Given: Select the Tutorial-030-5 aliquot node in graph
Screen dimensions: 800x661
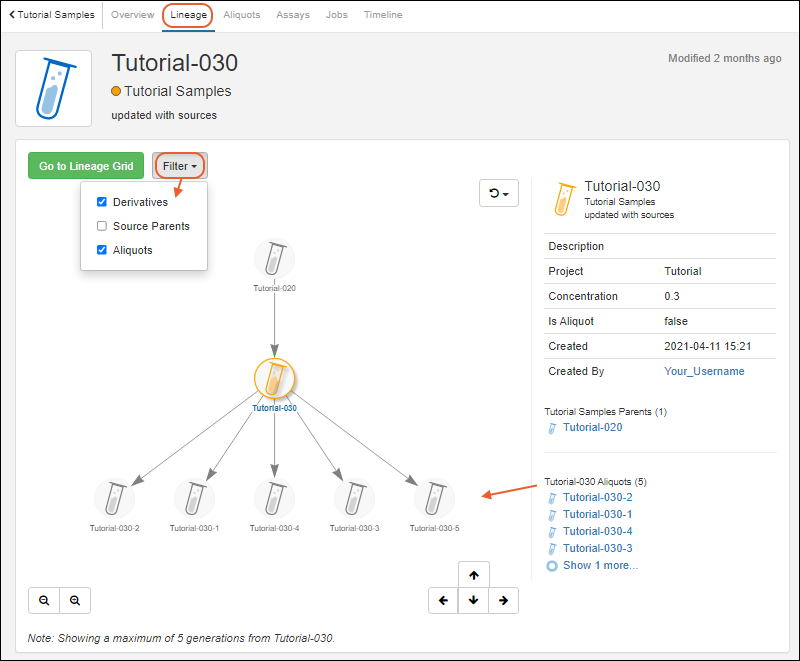Looking at the screenshot, I should [x=434, y=498].
